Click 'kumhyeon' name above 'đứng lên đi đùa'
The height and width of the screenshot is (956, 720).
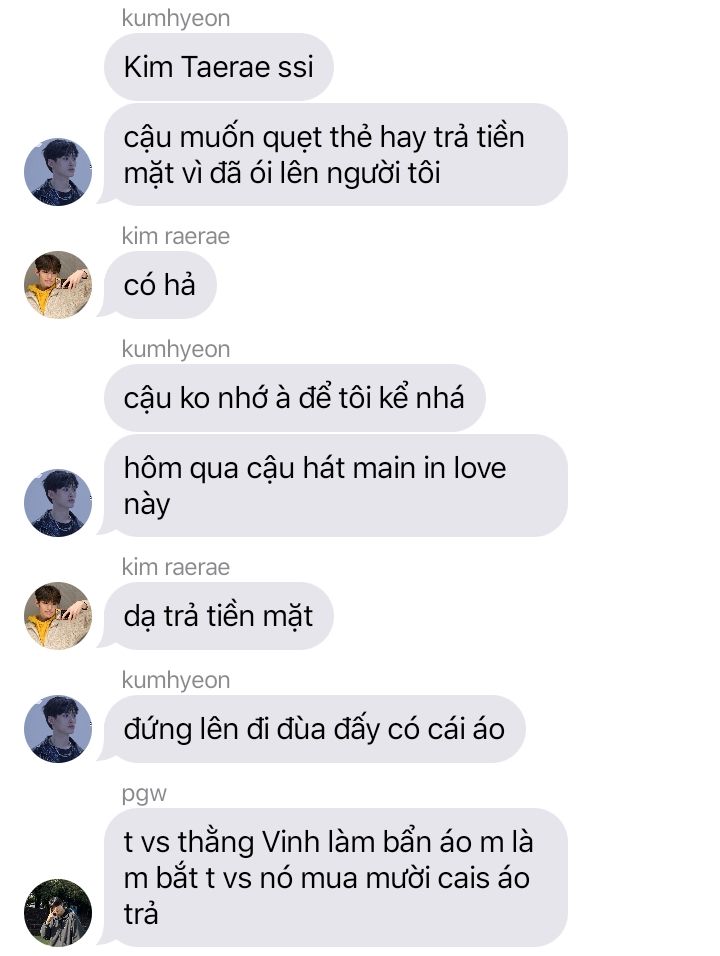176,680
